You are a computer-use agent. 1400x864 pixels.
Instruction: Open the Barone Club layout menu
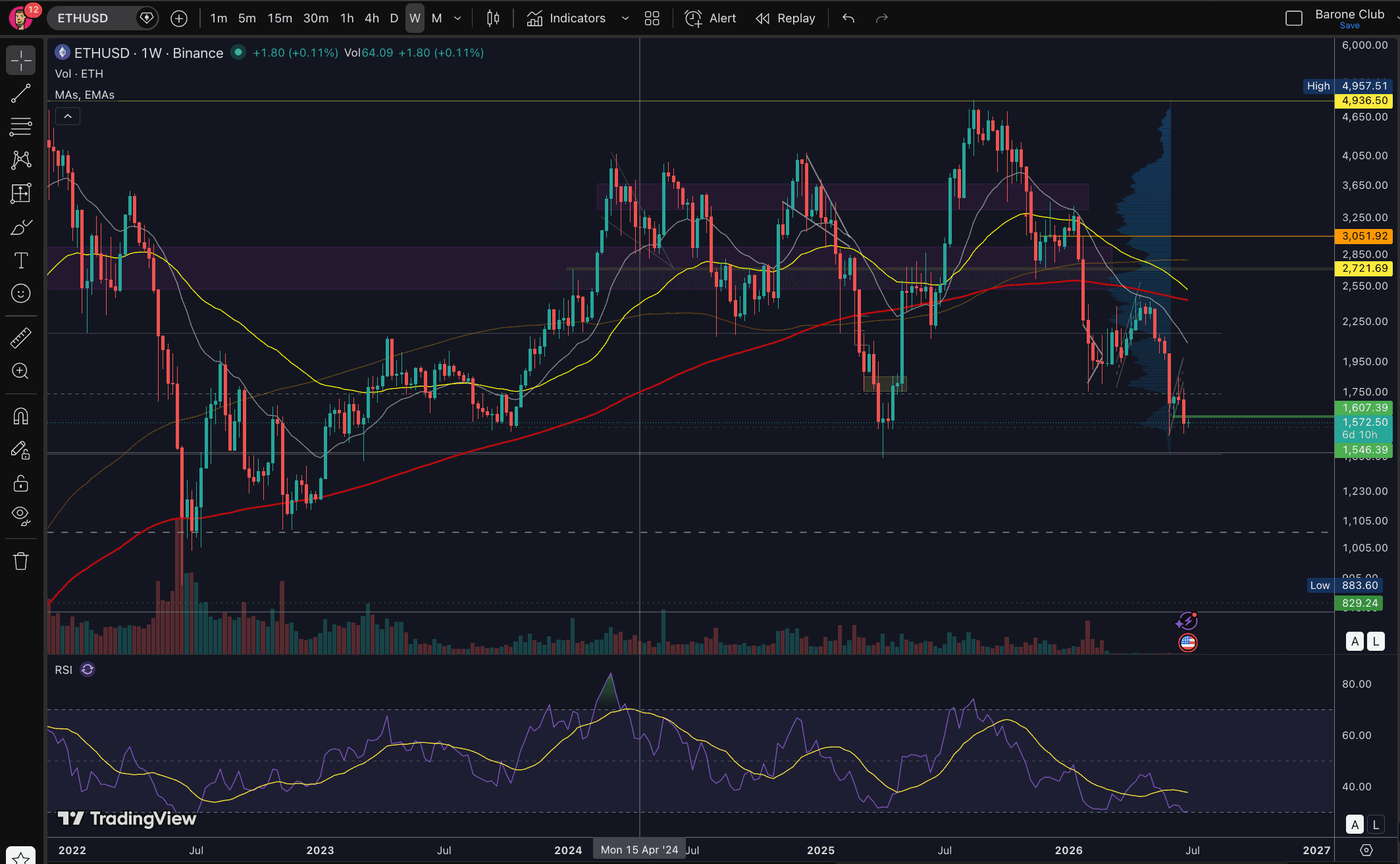point(1350,14)
